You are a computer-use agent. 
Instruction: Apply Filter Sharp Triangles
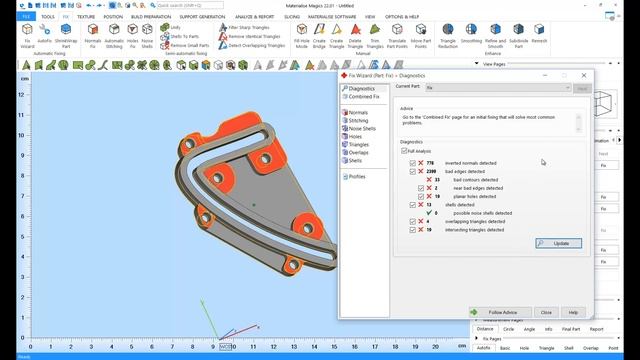[244, 27]
